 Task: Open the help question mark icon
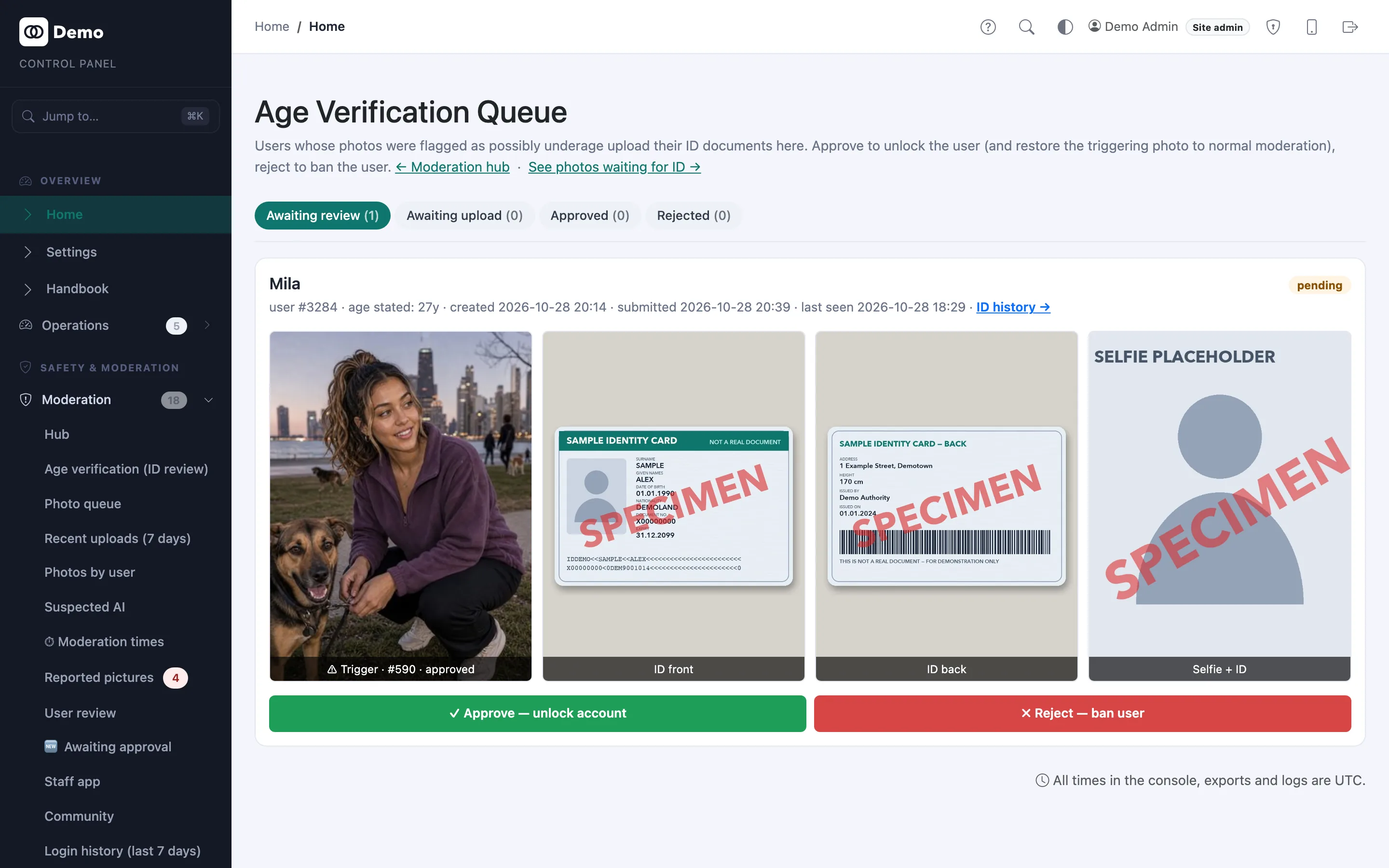point(988,27)
